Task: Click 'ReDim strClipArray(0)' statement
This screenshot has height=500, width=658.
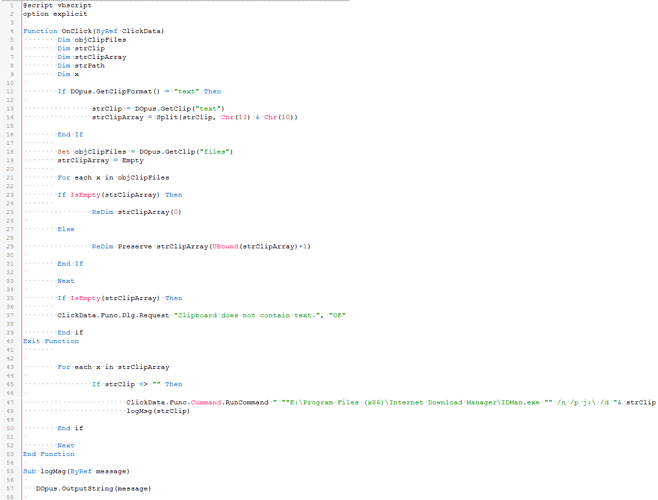Action: coord(136,212)
